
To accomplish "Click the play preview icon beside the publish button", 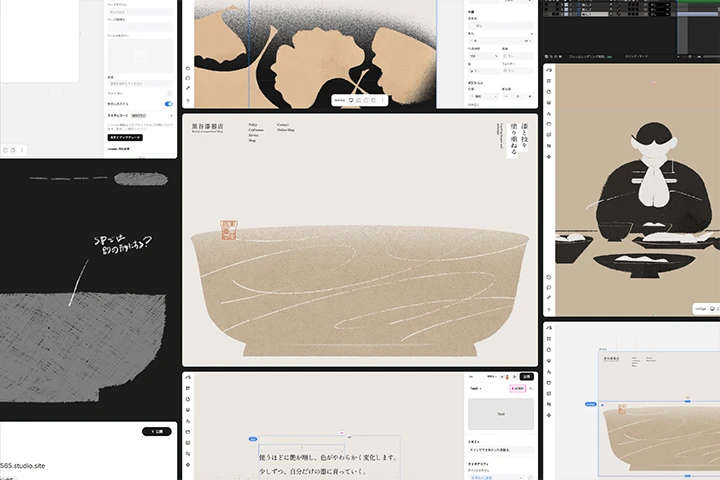I will (514, 377).
